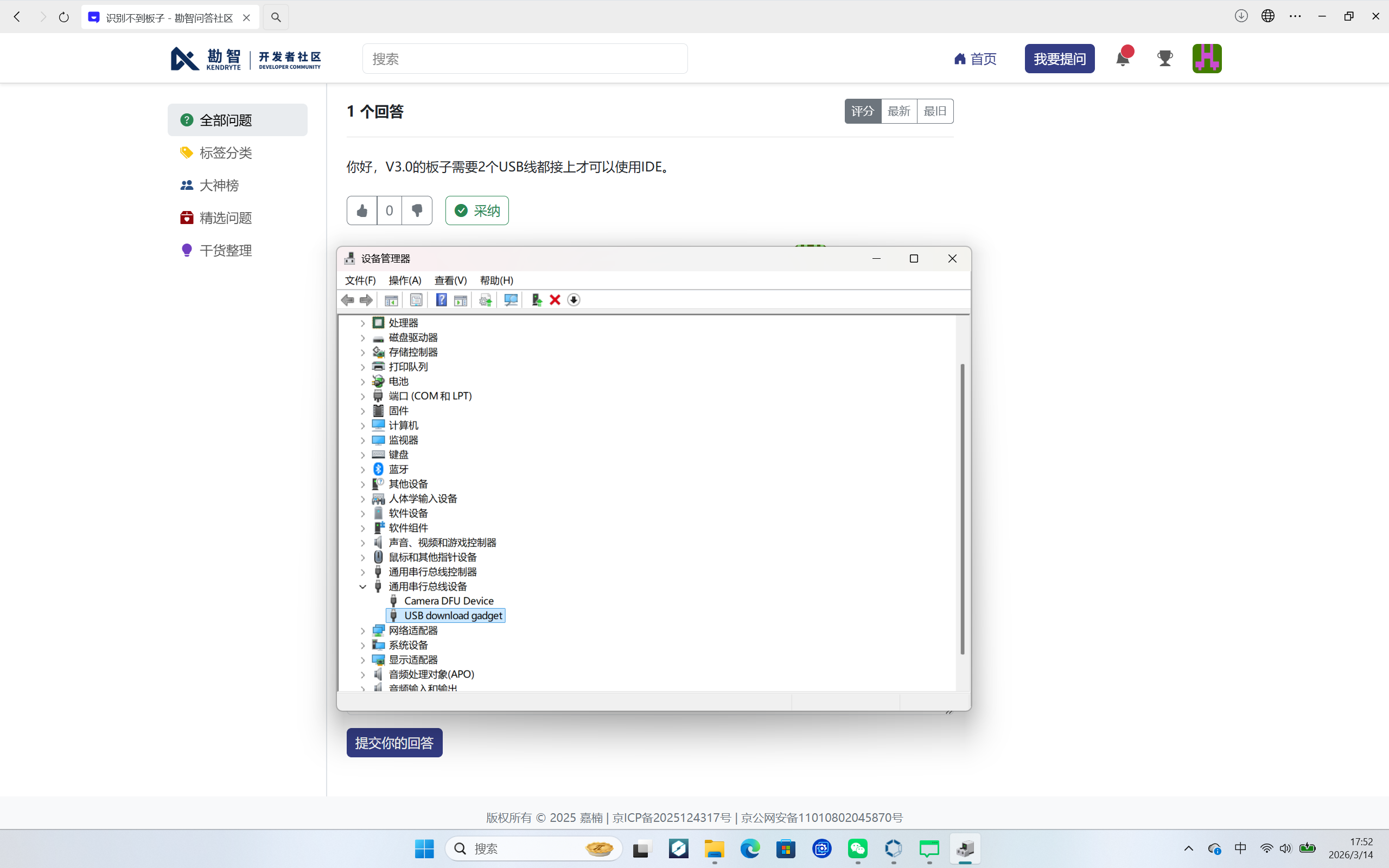Screen dimensions: 1389x868
Task: Click the 我要提问 button
Action: click(1060, 59)
